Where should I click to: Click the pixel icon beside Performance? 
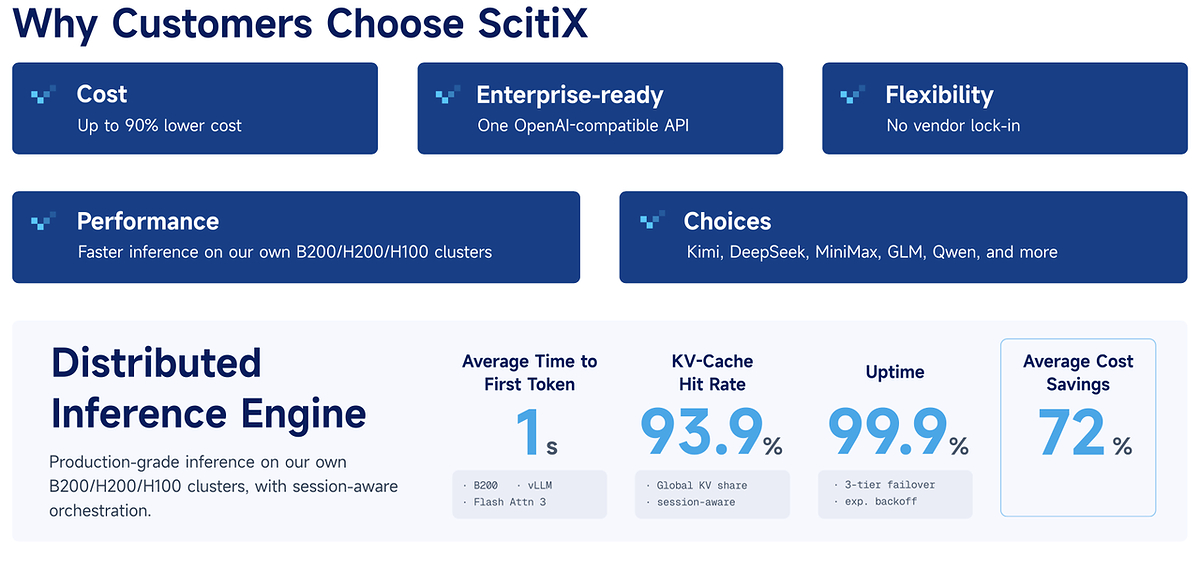click(x=44, y=222)
